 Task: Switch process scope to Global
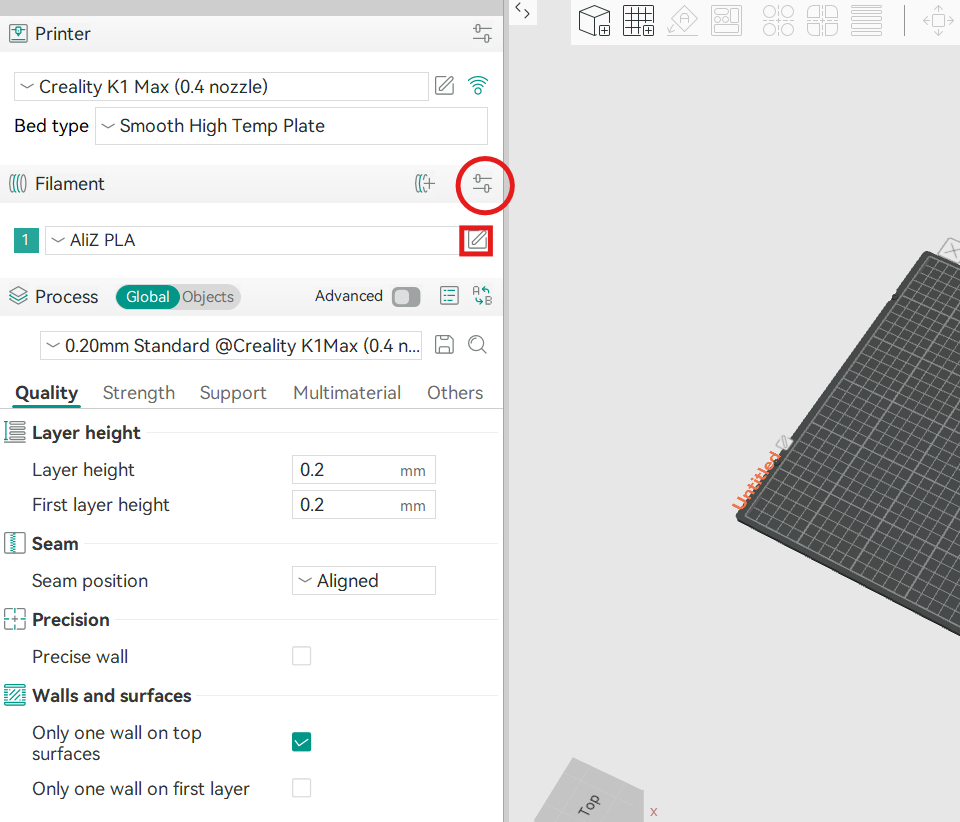pyautogui.click(x=148, y=297)
